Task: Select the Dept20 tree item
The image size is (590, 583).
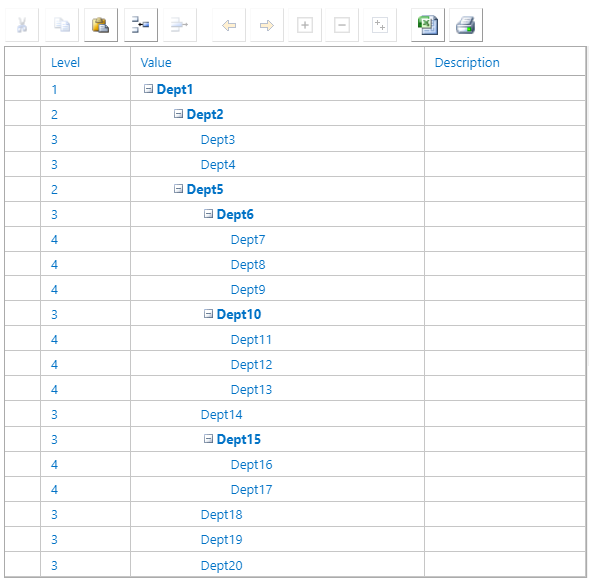Action: pyautogui.click(x=221, y=565)
